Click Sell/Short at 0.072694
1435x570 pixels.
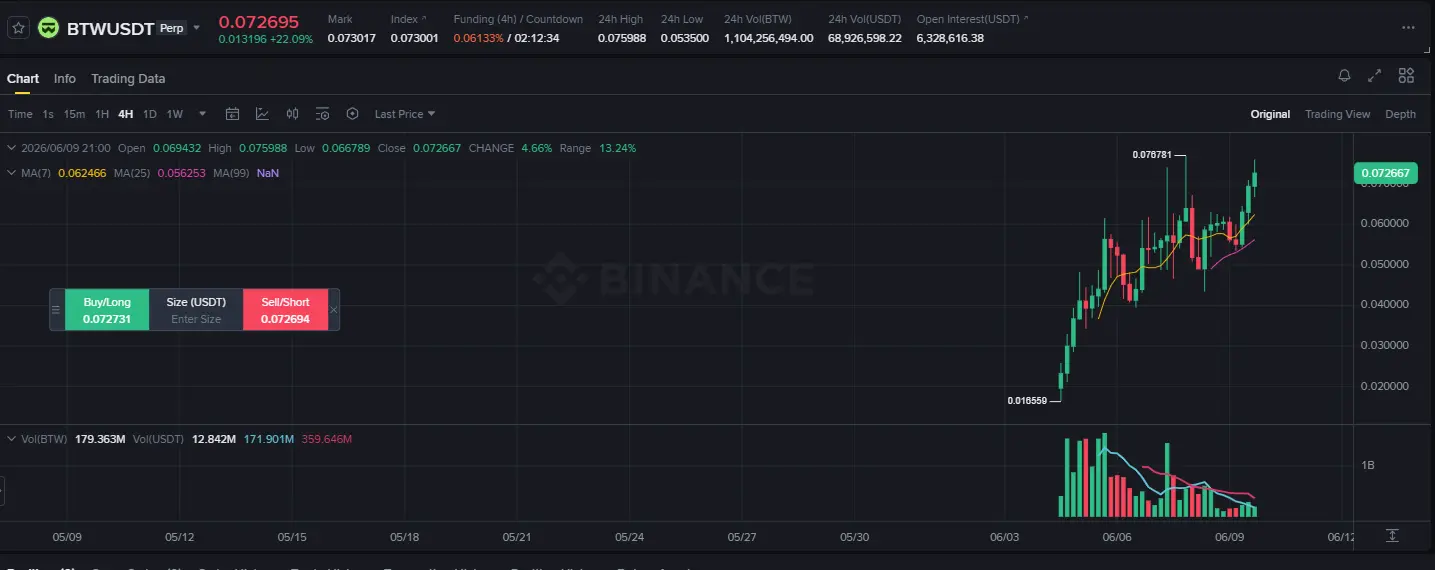click(x=285, y=310)
